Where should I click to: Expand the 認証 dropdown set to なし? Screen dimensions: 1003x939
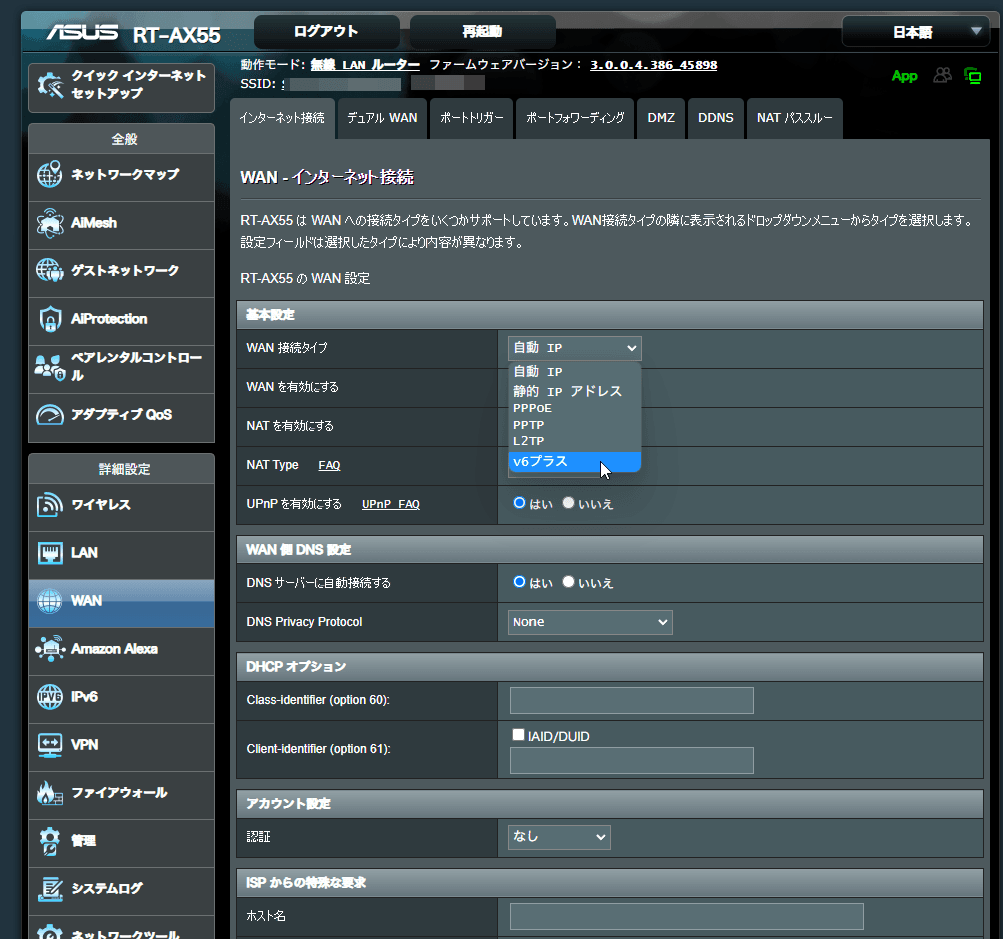point(559,836)
